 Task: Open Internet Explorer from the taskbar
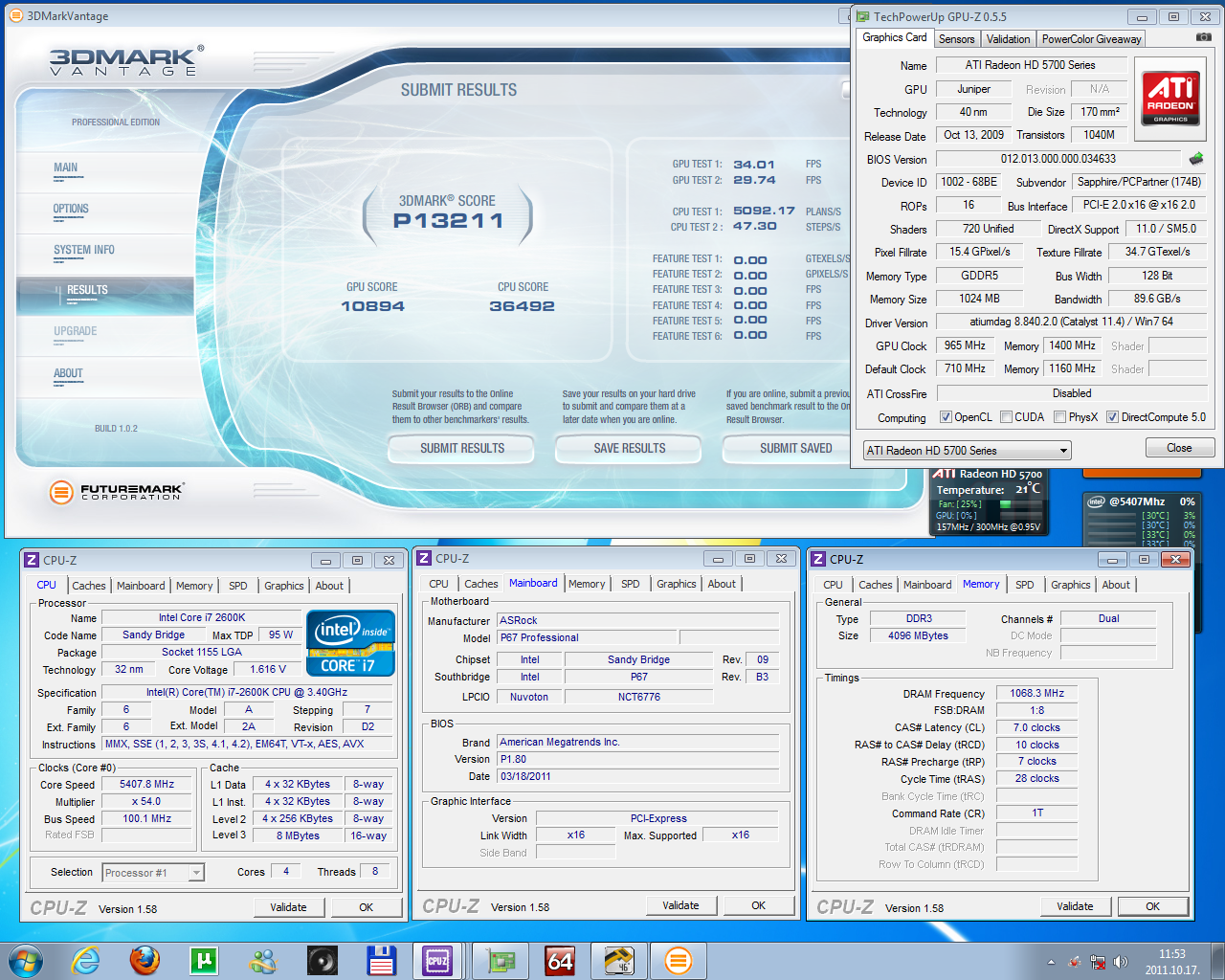[x=86, y=960]
